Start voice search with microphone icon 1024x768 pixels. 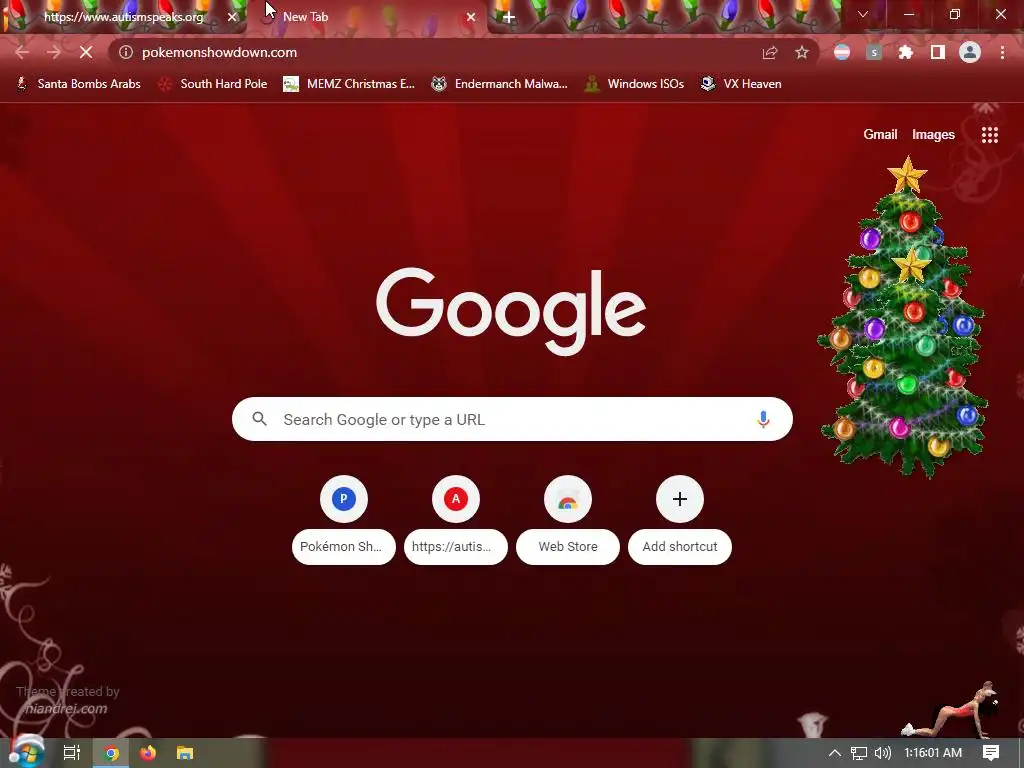(763, 419)
